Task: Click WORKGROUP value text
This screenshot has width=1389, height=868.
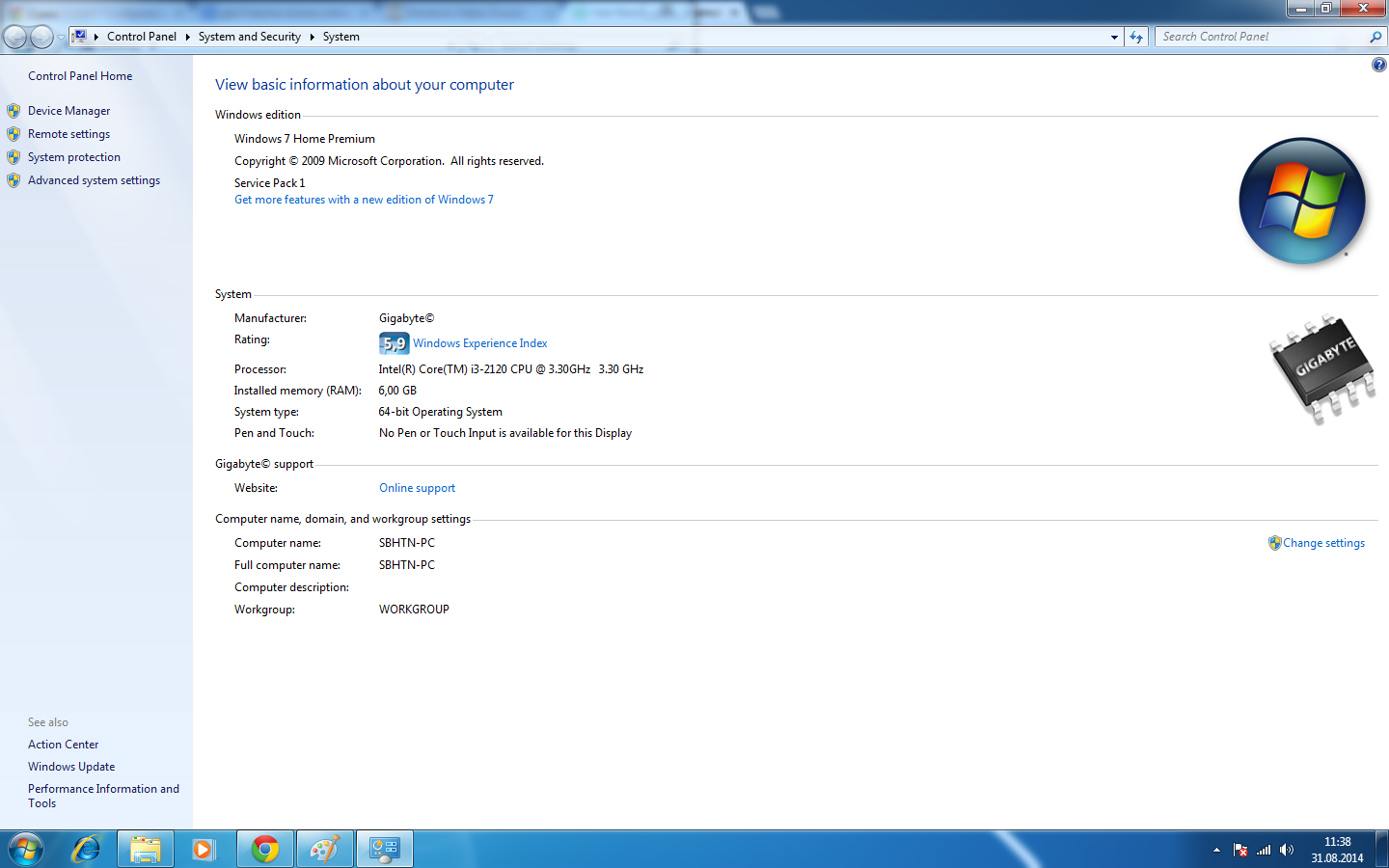Action: pyautogui.click(x=414, y=610)
